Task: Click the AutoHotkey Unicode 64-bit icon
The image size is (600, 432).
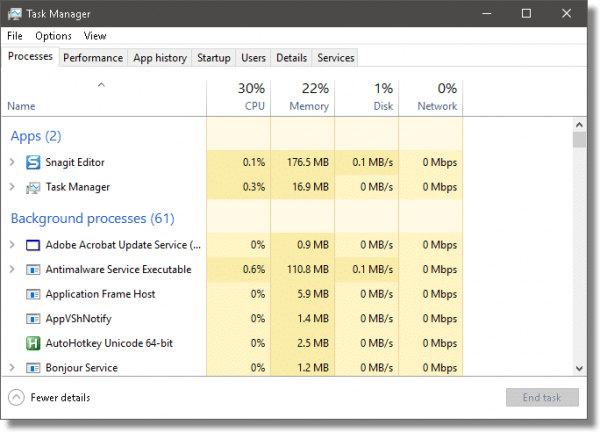Action: point(33,343)
